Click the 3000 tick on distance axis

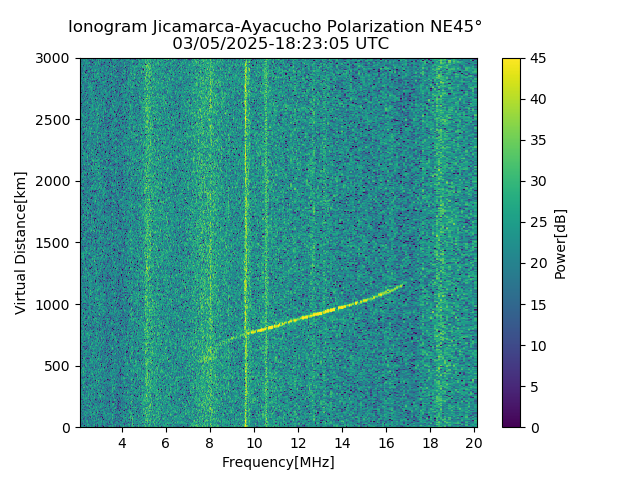coord(52,58)
